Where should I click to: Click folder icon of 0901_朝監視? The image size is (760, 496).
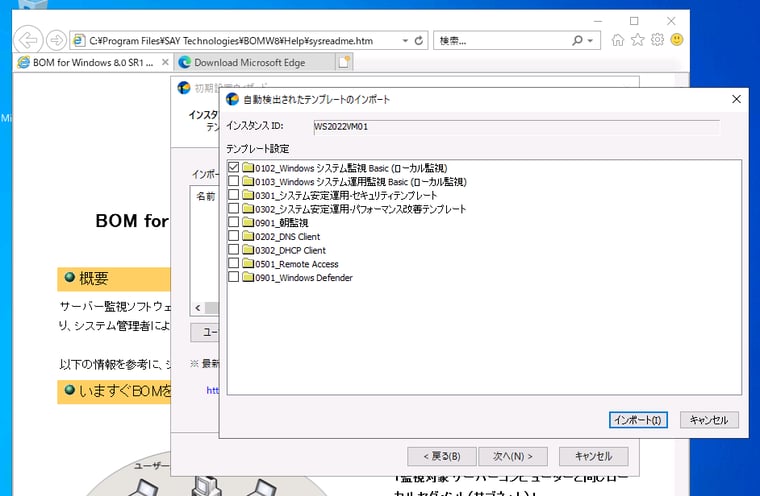click(x=248, y=222)
